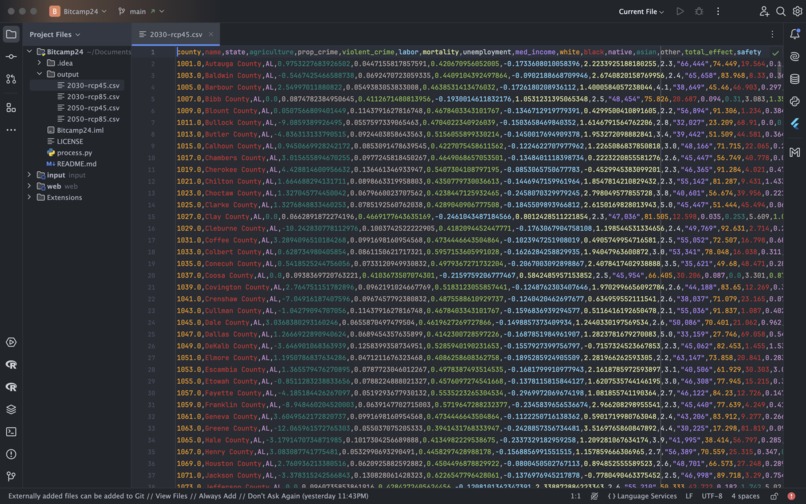The width and height of the screenshot is (806, 504).
Task: Open the Structure tool window
Action: pyautogui.click(x=11, y=107)
